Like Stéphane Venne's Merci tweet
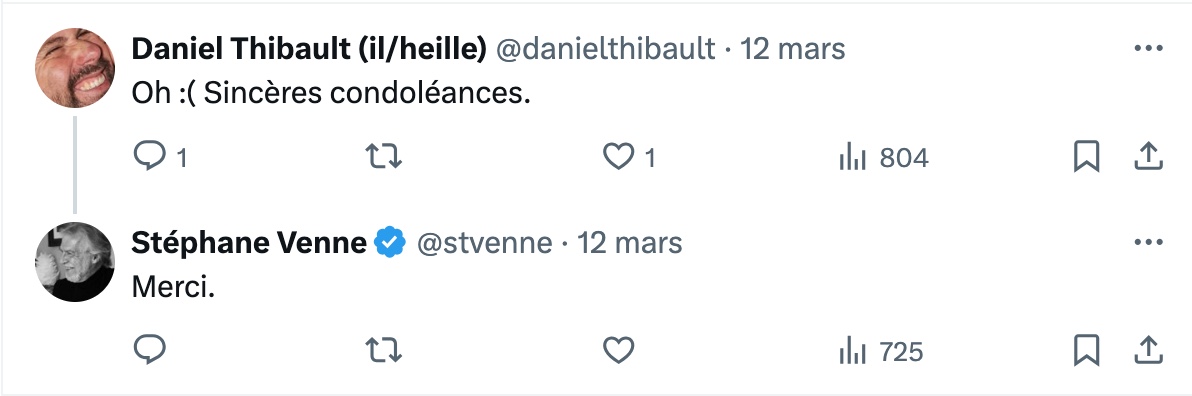This screenshot has width=1192, height=396. coord(618,350)
